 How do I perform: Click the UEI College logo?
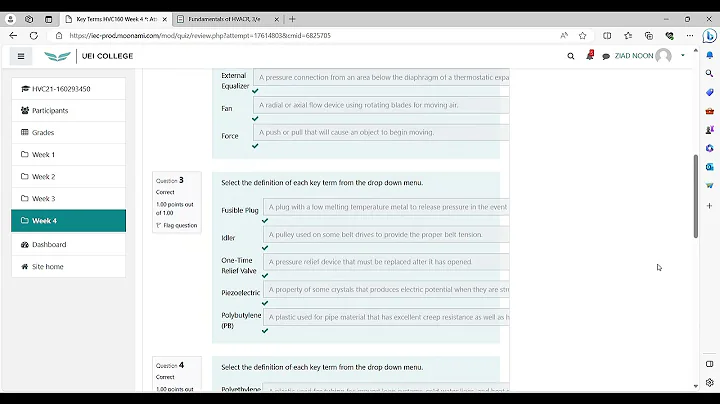[x=89, y=56]
